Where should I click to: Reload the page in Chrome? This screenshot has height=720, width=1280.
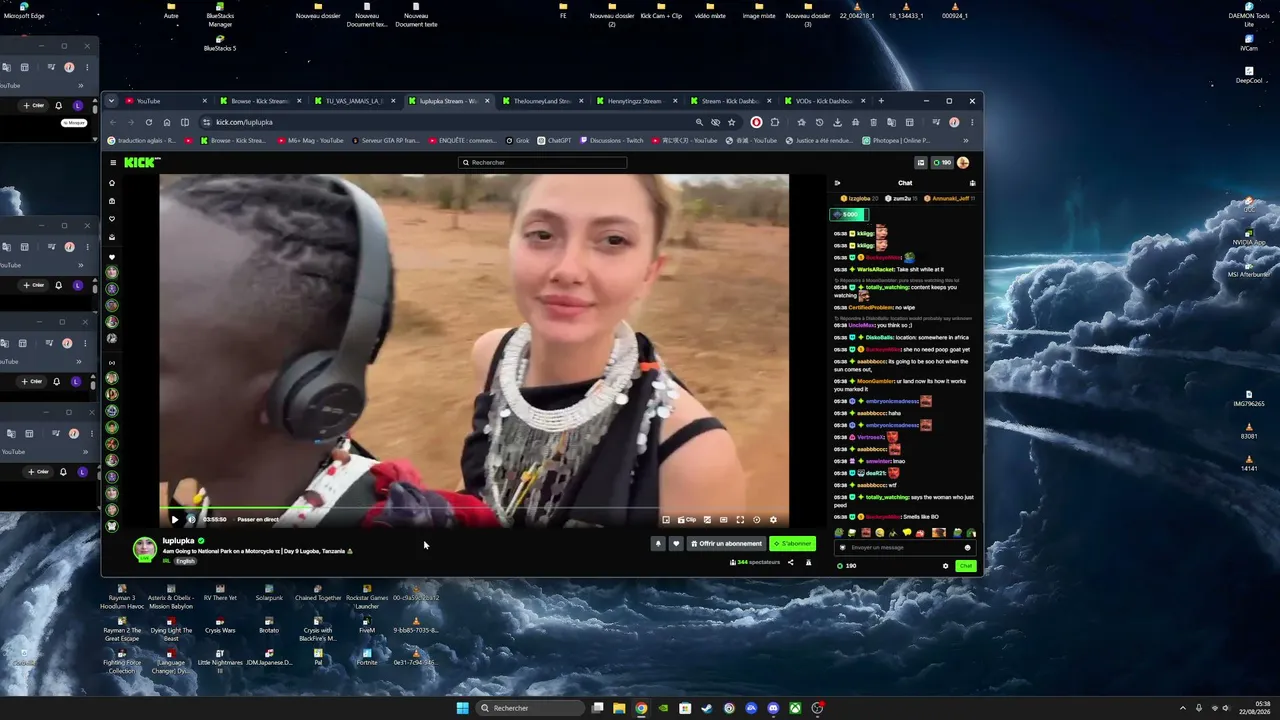[149, 122]
